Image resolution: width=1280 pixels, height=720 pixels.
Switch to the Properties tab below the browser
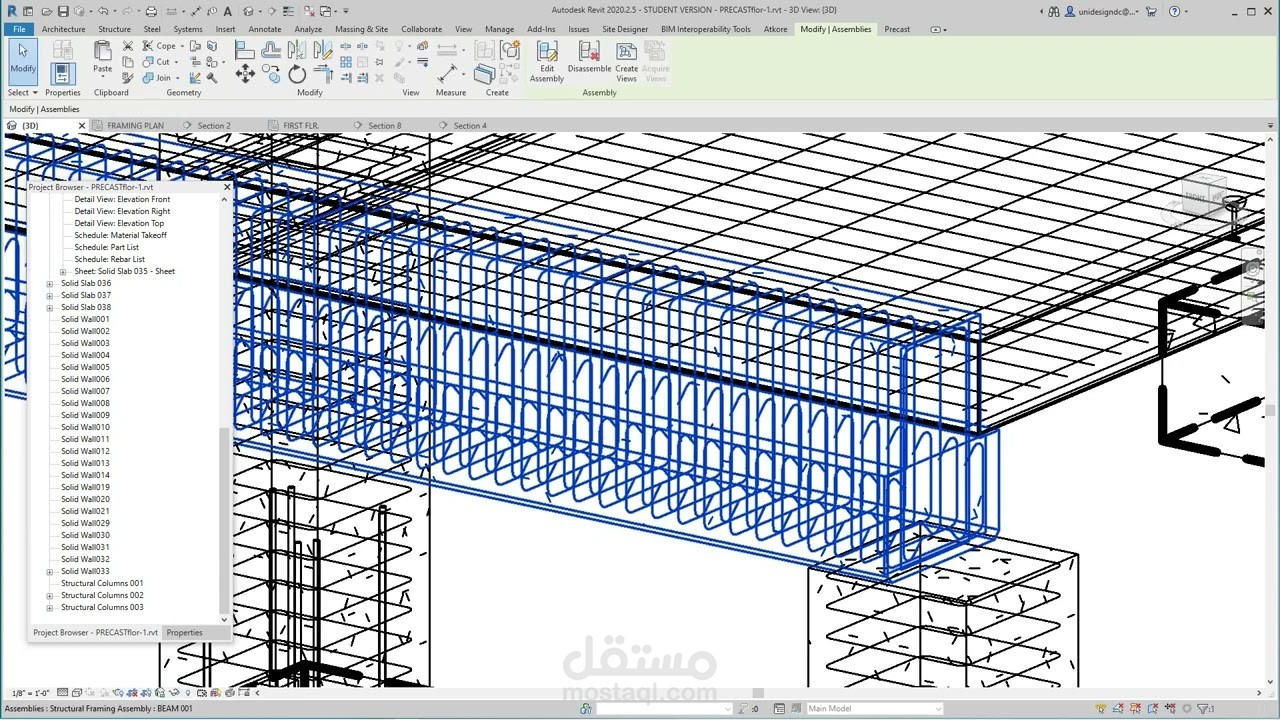point(184,633)
